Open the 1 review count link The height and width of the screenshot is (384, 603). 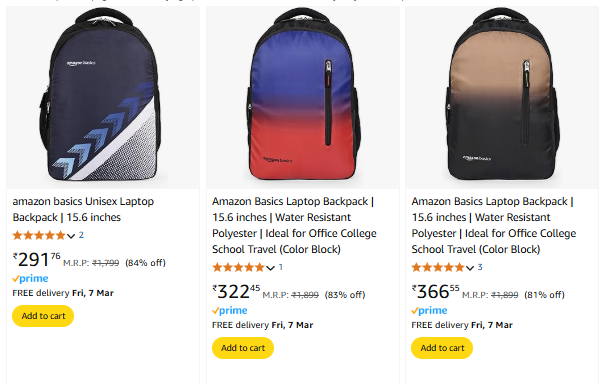tap(281, 267)
